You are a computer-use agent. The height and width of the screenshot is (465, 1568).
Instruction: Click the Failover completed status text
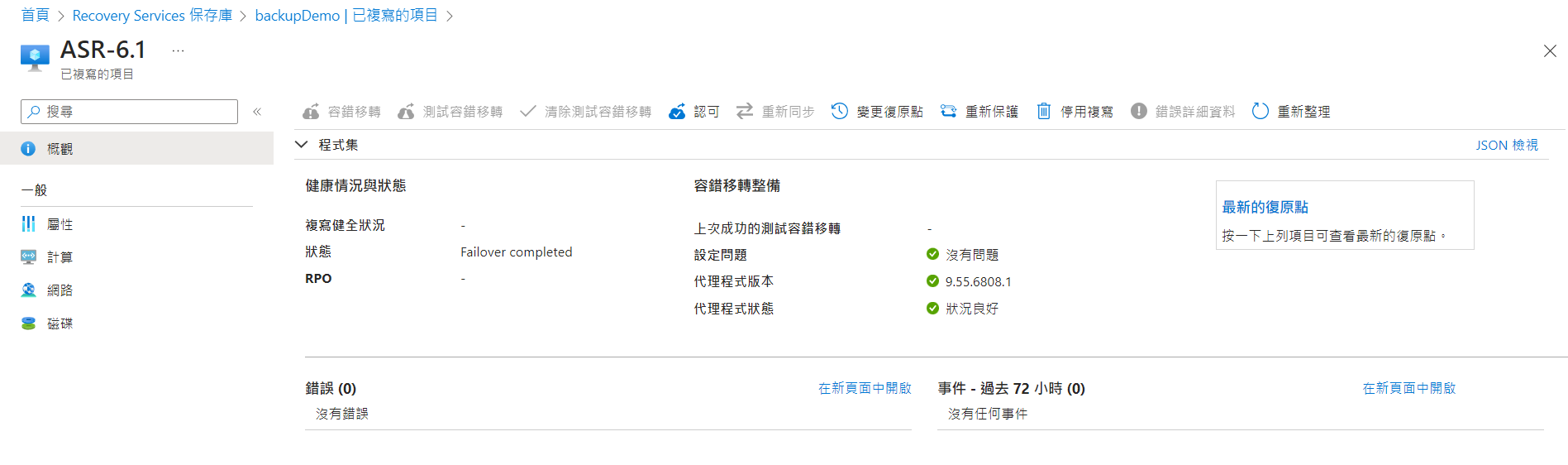pyautogui.click(x=517, y=252)
